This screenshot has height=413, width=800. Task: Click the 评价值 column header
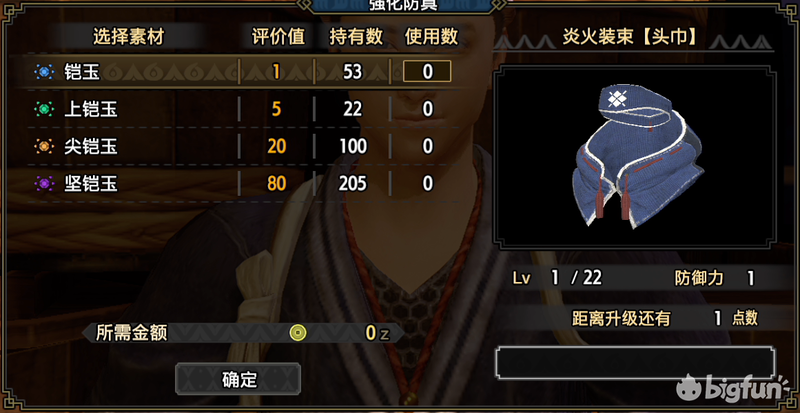pos(278,37)
